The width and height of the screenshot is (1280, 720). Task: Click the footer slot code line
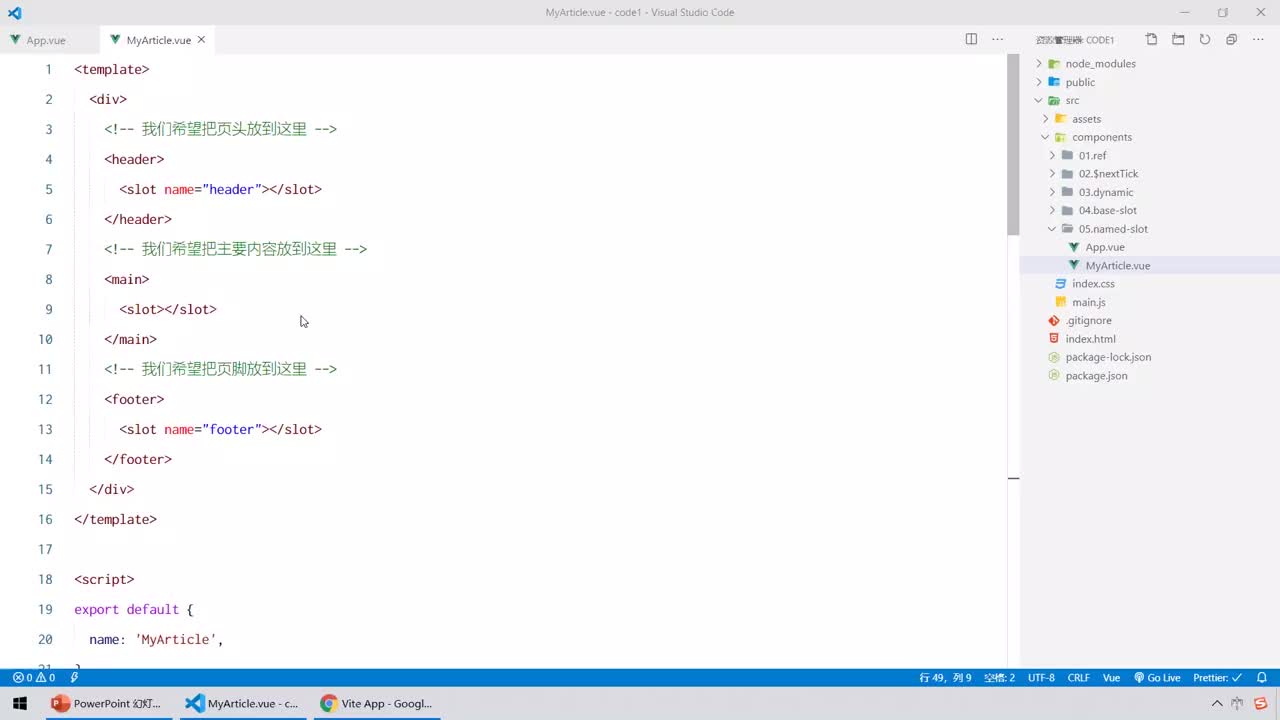[220, 429]
